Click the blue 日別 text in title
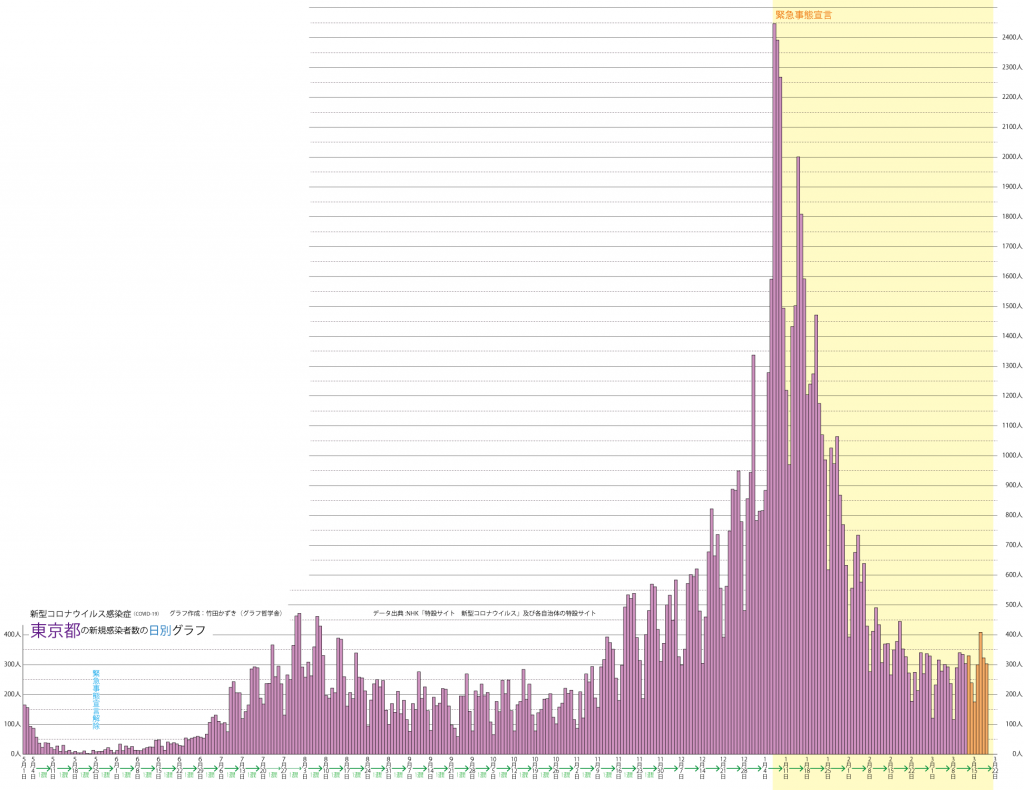The width and height of the screenshot is (1024, 790). [x=160, y=631]
